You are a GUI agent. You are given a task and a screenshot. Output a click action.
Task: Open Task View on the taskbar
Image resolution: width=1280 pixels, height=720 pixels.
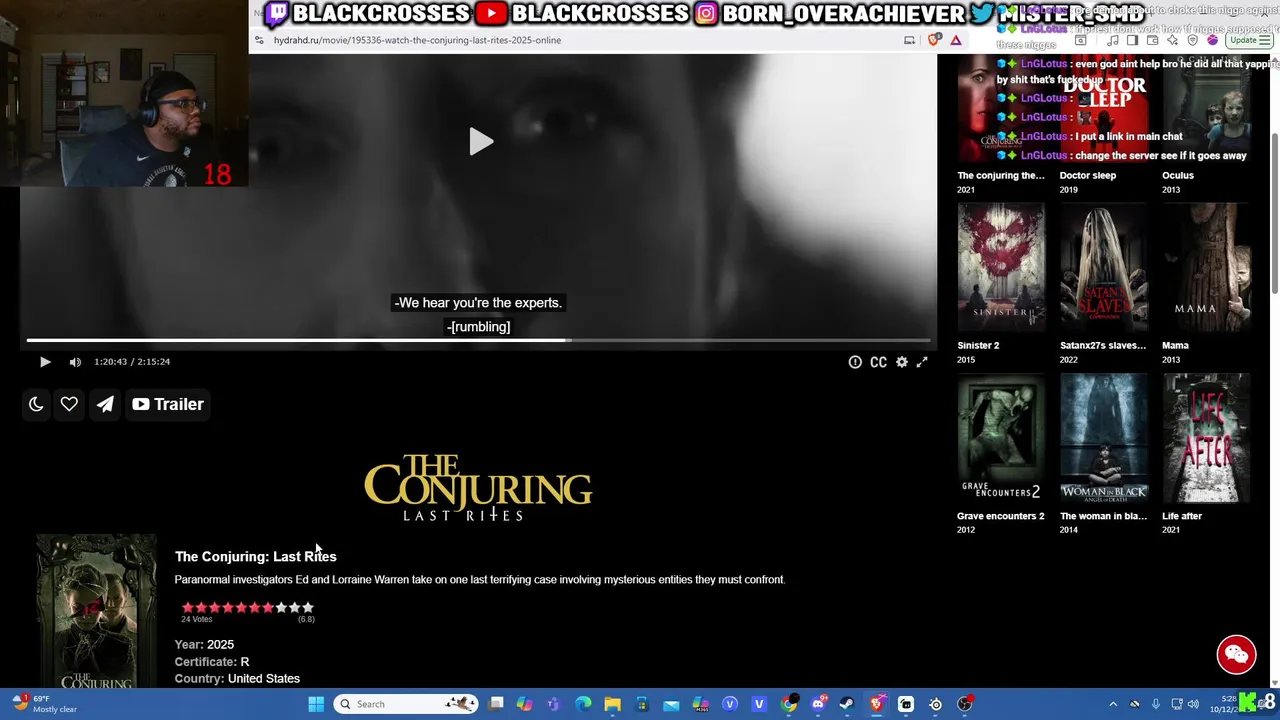click(496, 704)
